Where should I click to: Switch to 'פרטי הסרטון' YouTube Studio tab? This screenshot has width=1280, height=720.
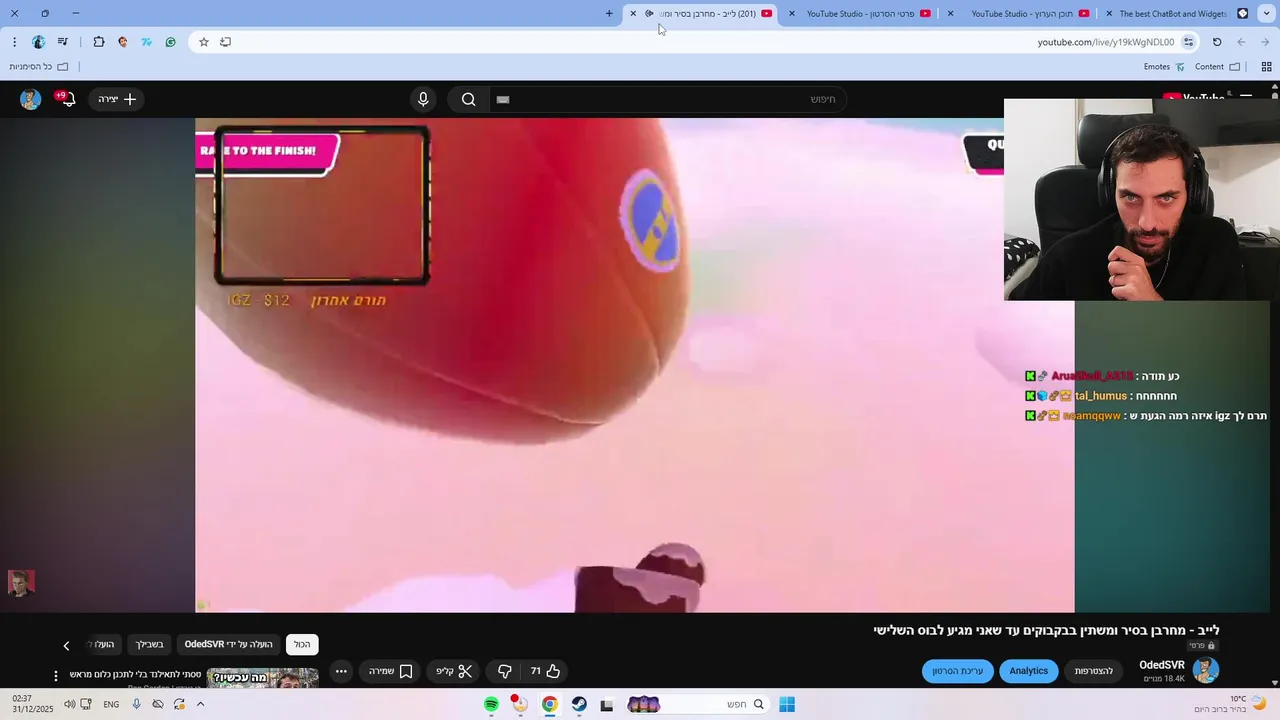click(x=861, y=13)
